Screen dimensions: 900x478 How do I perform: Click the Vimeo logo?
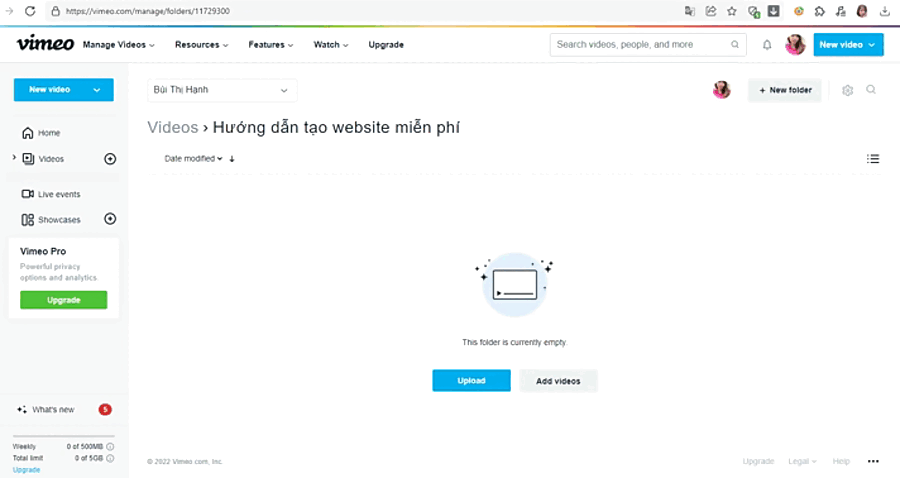coord(44,44)
